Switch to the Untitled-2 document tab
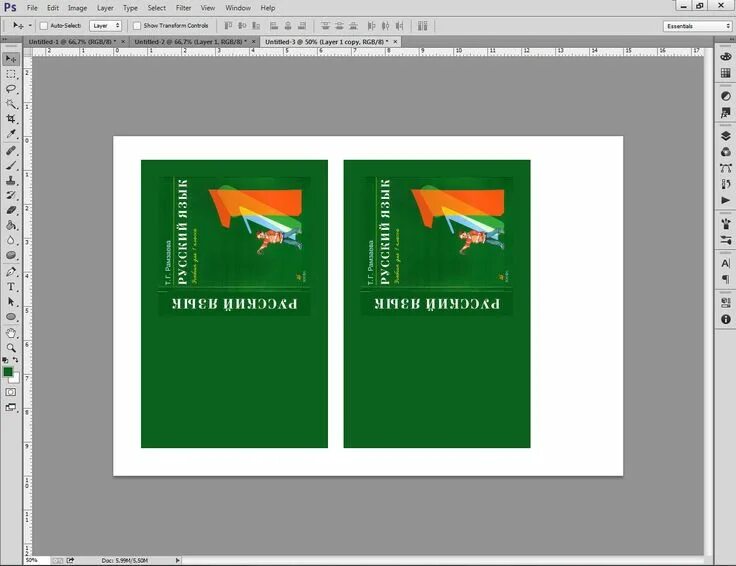The height and width of the screenshot is (566, 736). pyautogui.click(x=191, y=42)
